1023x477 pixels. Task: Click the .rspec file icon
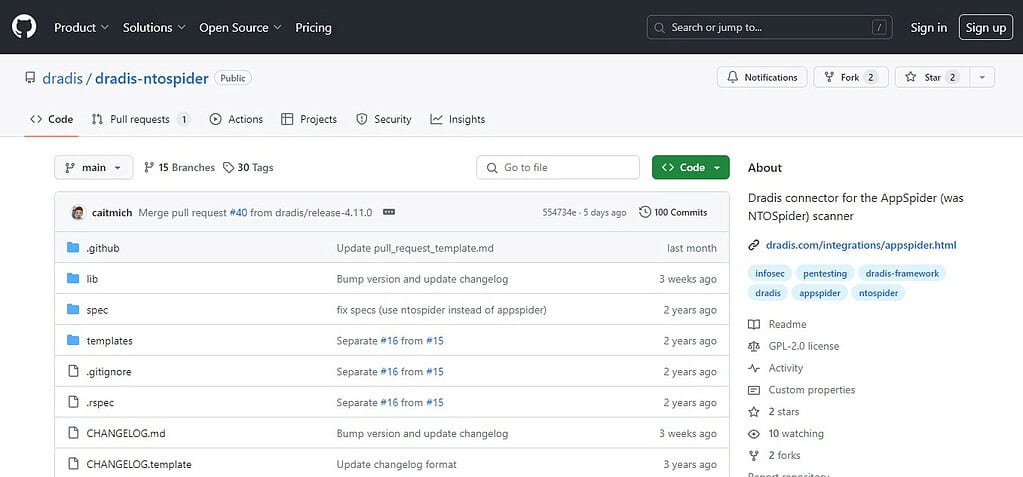73,402
